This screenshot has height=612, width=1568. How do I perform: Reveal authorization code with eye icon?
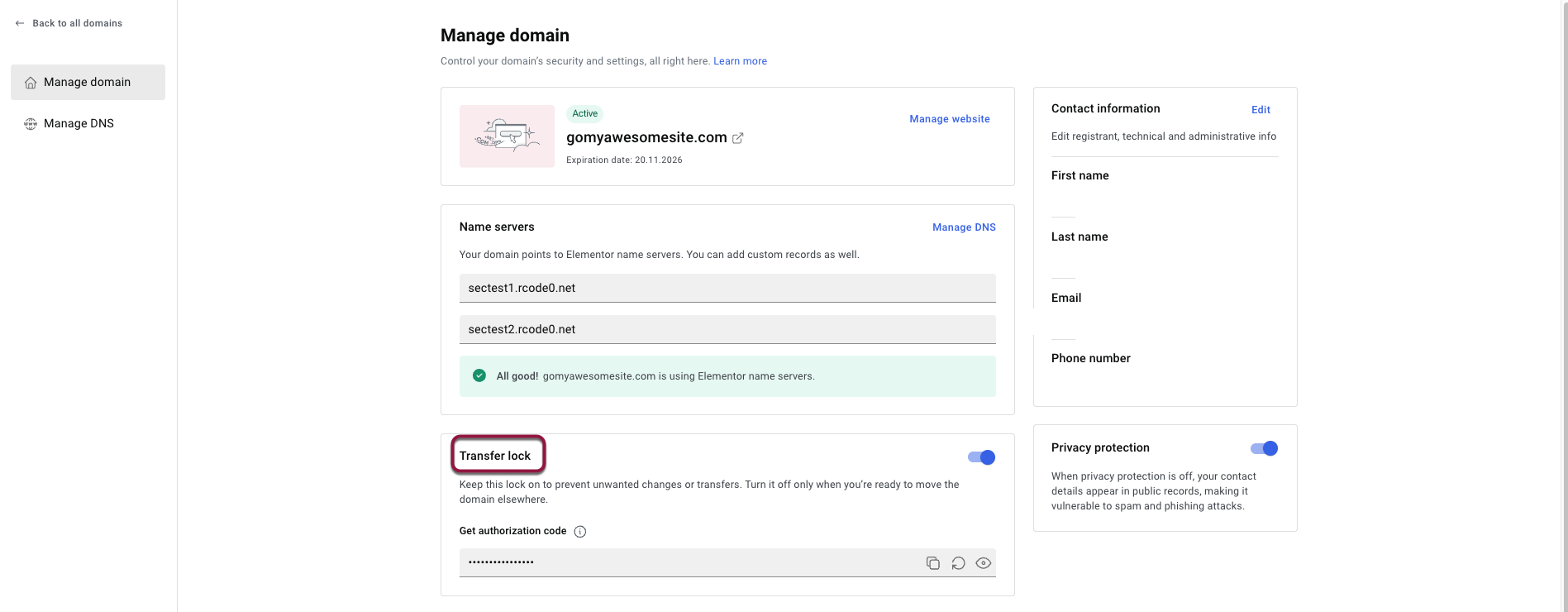pyautogui.click(x=983, y=563)
